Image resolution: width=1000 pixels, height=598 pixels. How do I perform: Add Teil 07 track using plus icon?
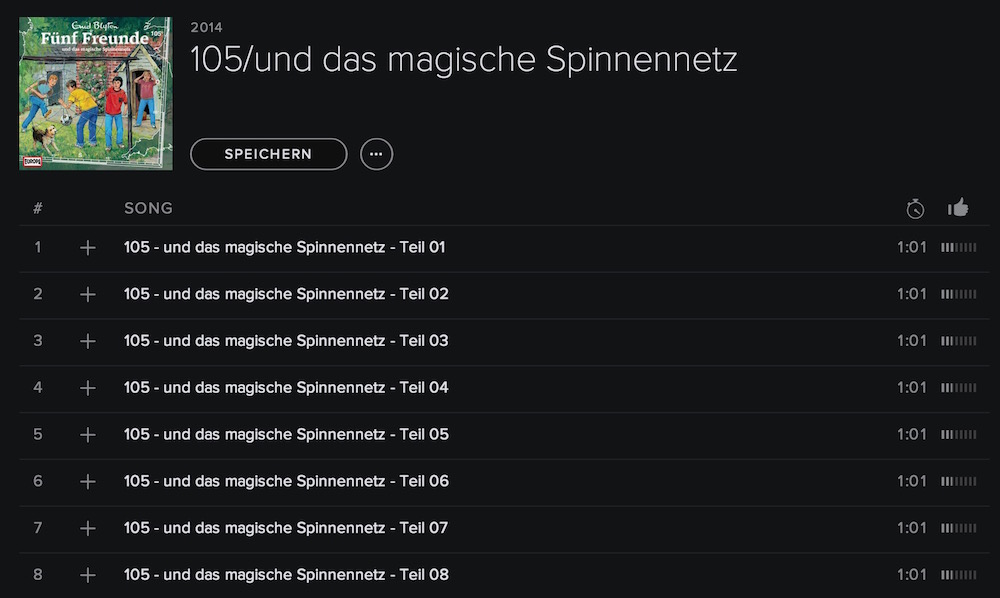point(88,528)
